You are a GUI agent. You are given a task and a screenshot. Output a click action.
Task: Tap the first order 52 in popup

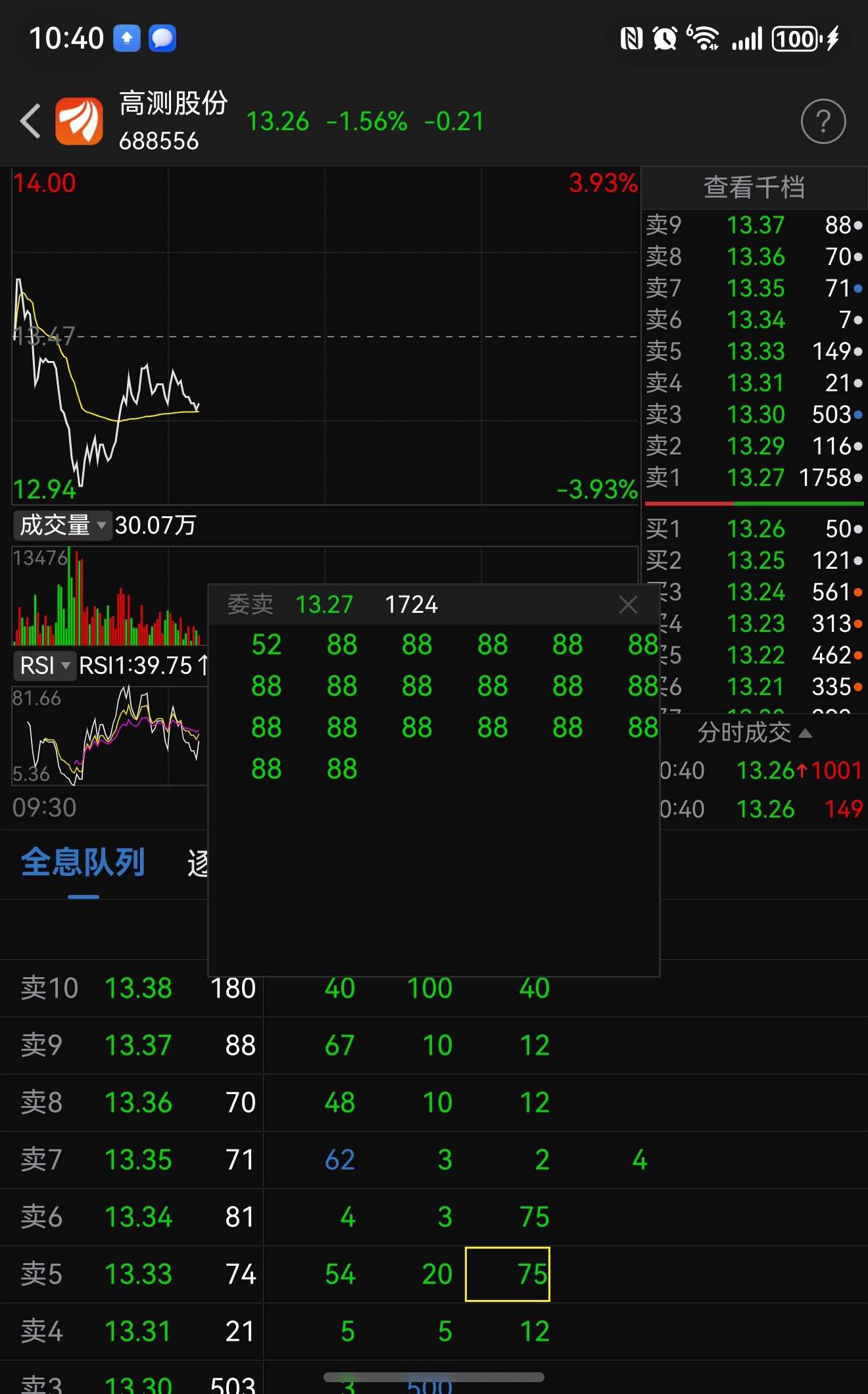pos(266,645)
